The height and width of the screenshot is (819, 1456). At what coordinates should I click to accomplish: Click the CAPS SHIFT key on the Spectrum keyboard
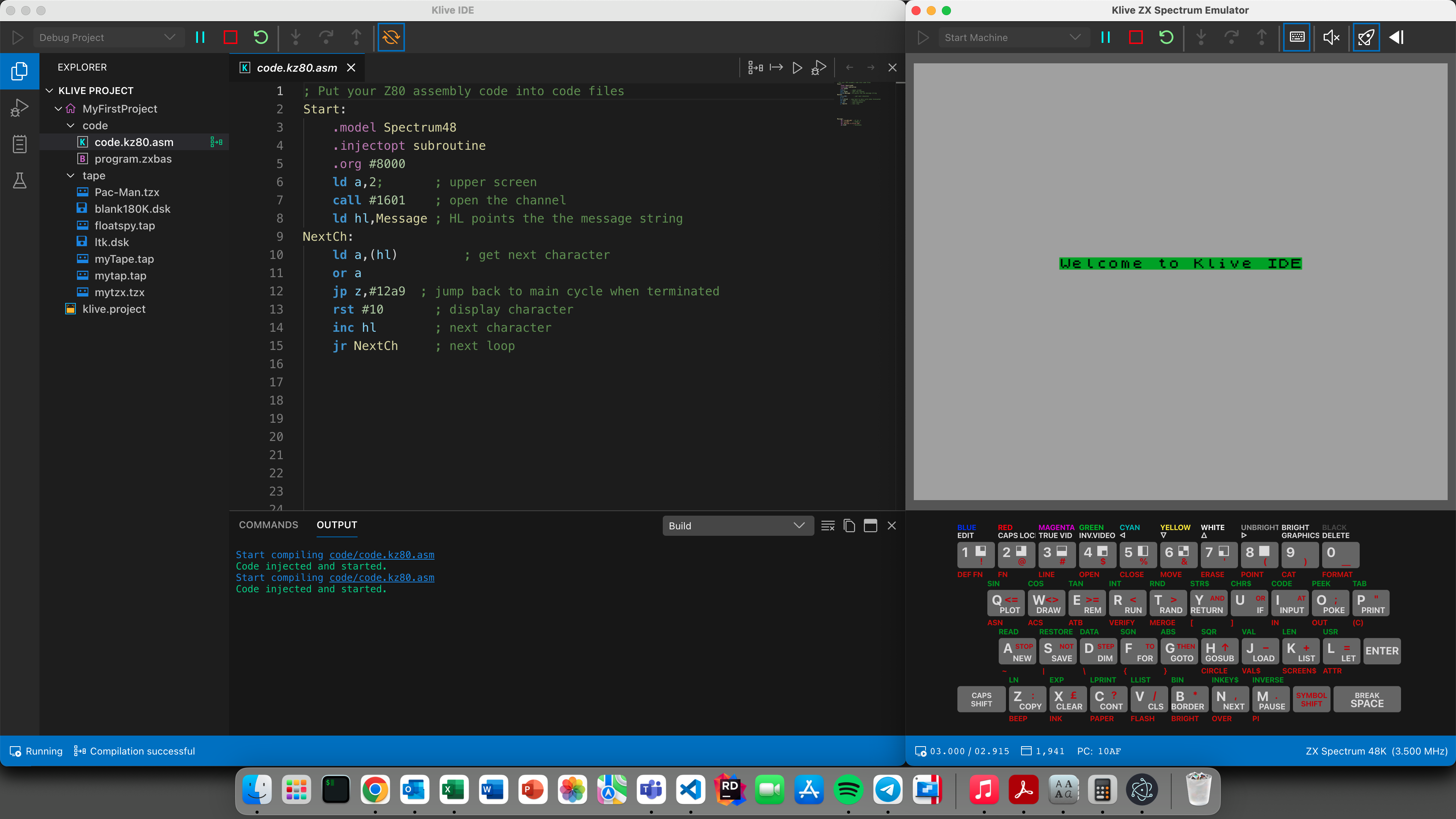[981, 699]
